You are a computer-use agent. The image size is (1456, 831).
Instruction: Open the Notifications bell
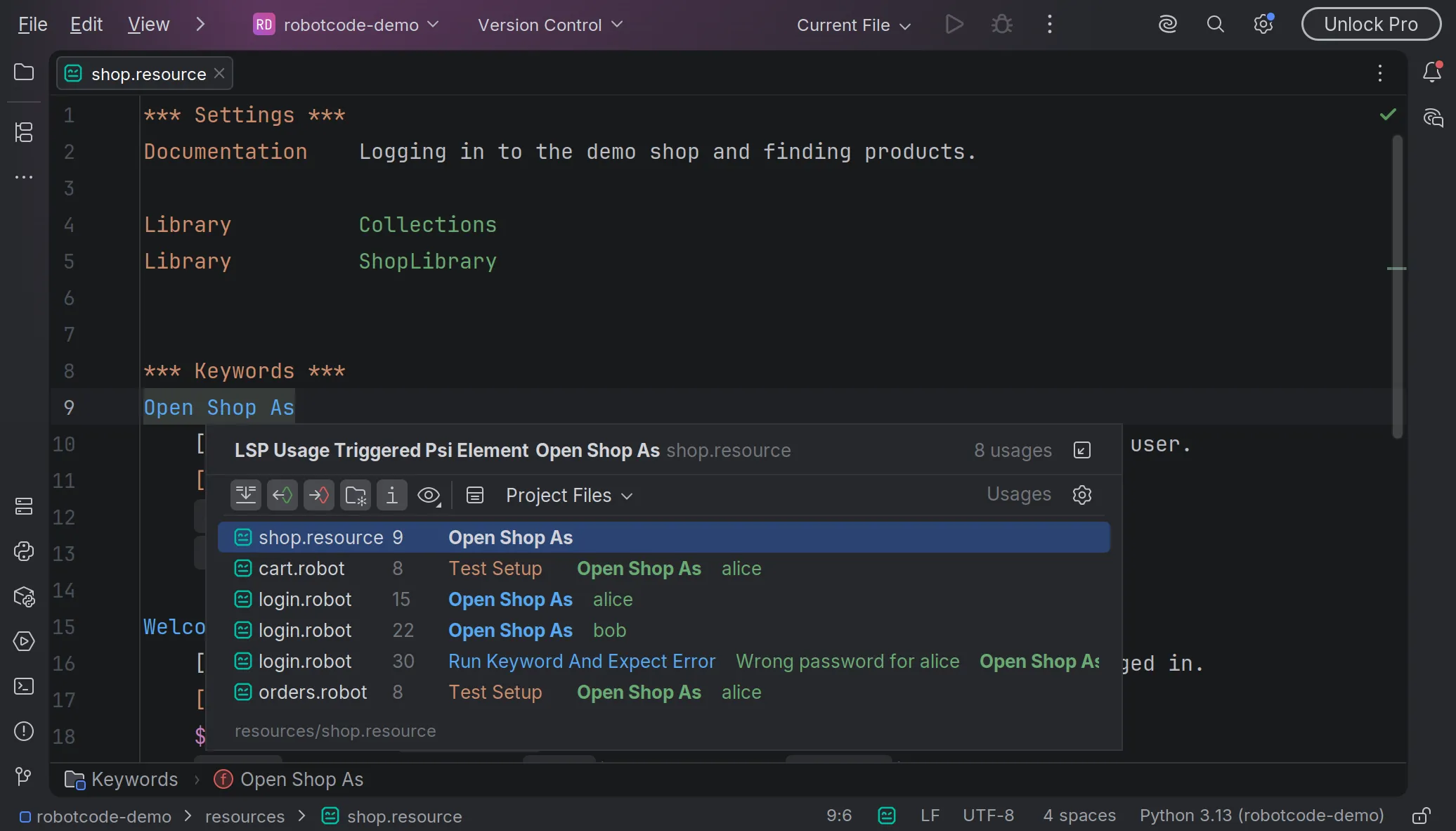coord(1432,72)
